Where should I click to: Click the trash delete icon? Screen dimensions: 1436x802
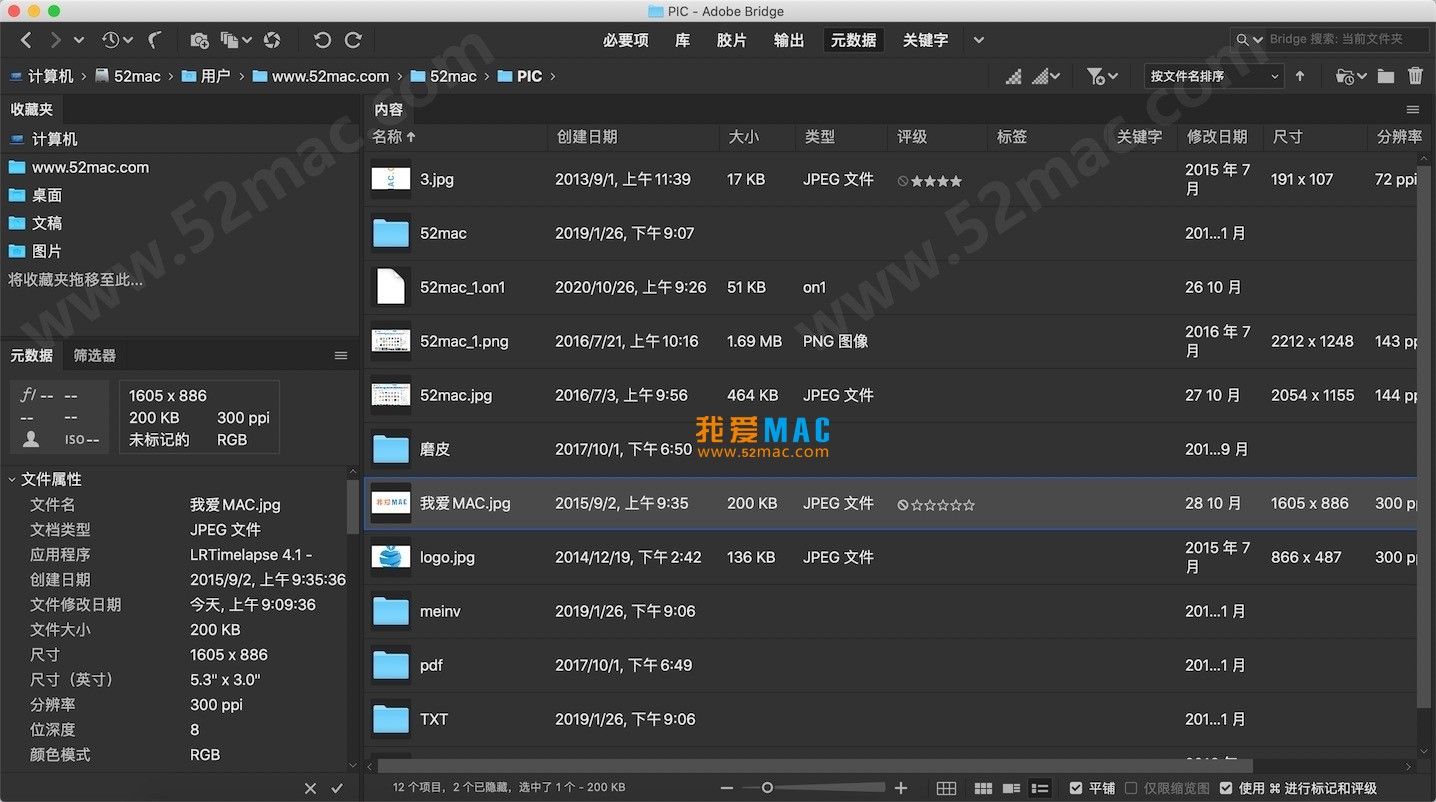pos(1415,76)
